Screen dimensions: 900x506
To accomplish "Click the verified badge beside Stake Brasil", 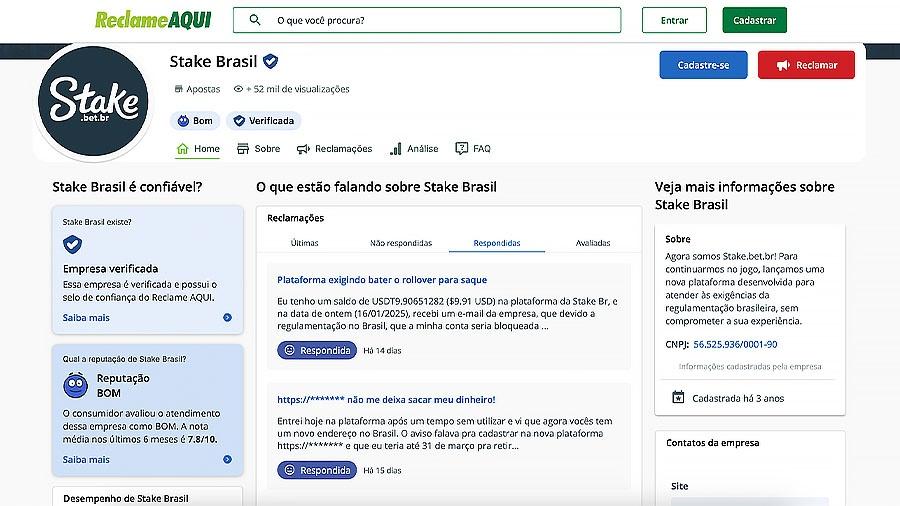I will pyautogui.click(x=270, y=61).
